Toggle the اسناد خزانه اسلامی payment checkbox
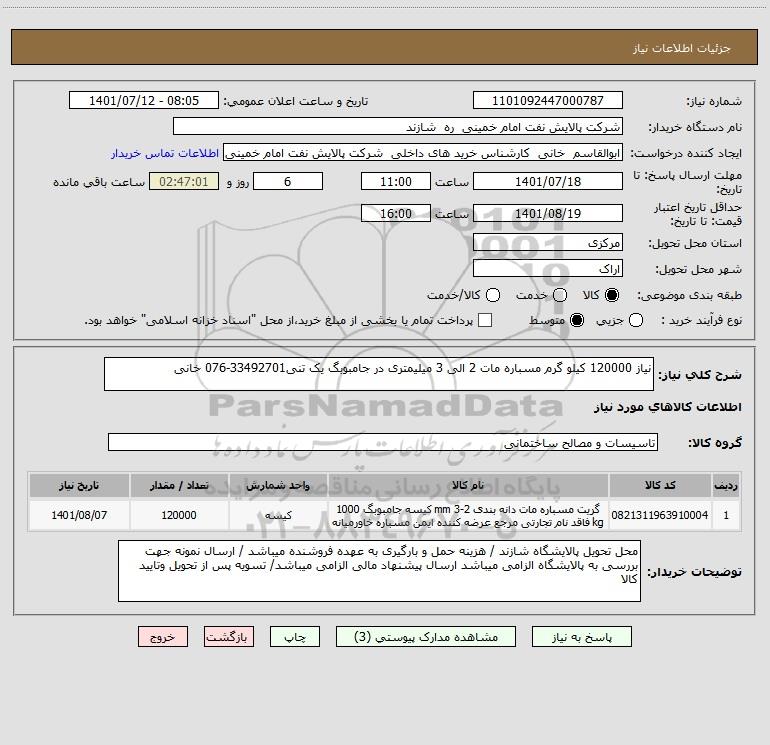Viewport: 770px width, 745px height. coord(485,320)
